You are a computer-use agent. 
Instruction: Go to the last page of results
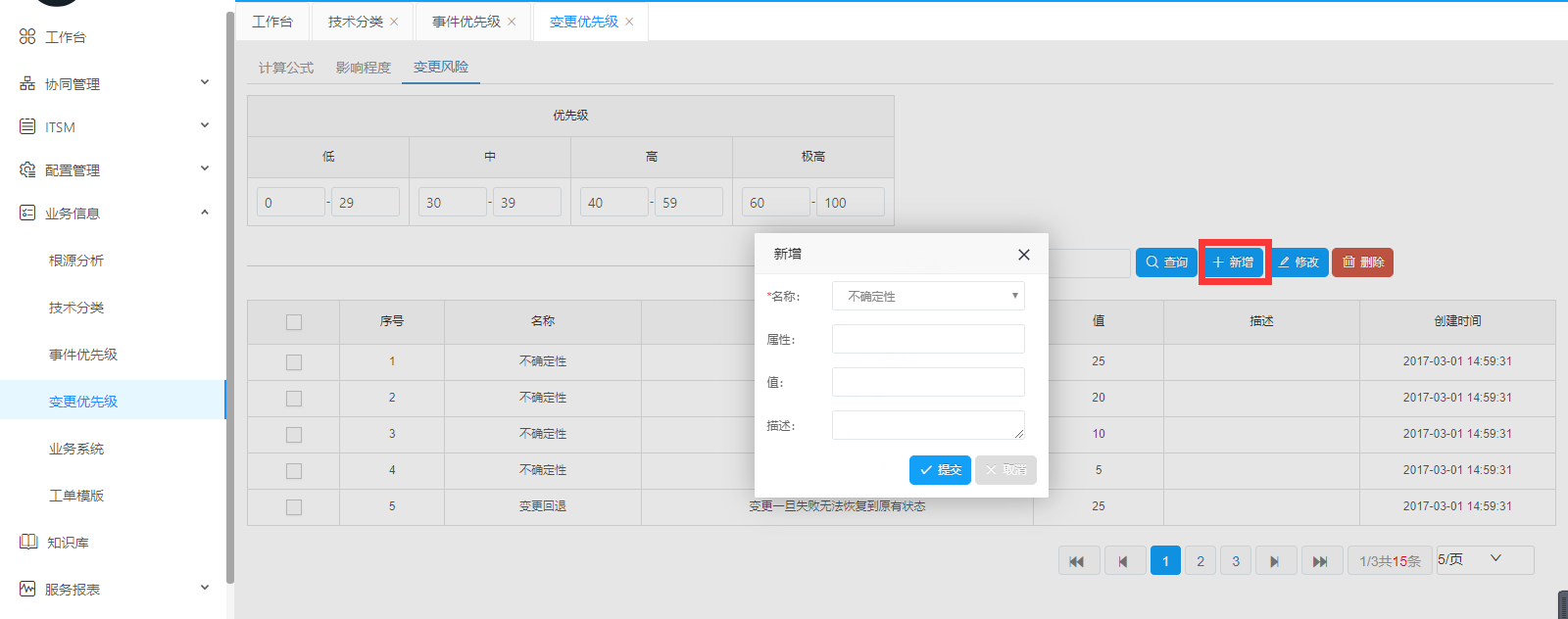(x=1320, y=561)
